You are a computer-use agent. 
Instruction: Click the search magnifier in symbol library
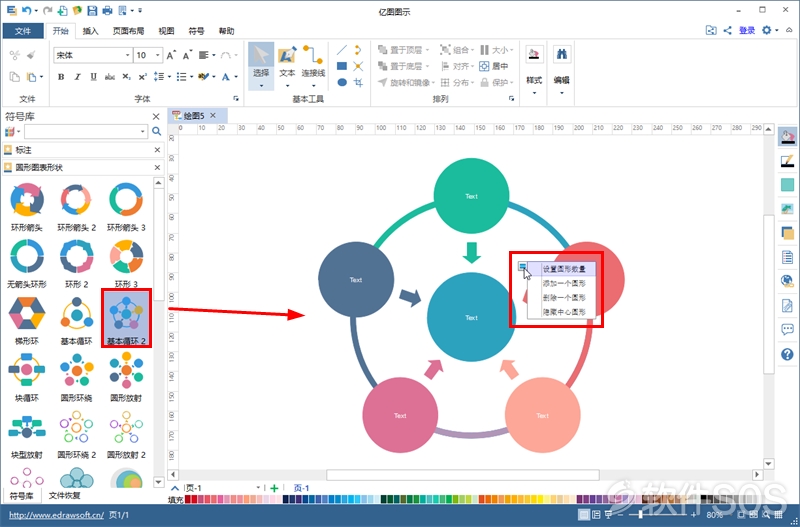(157, 132)
